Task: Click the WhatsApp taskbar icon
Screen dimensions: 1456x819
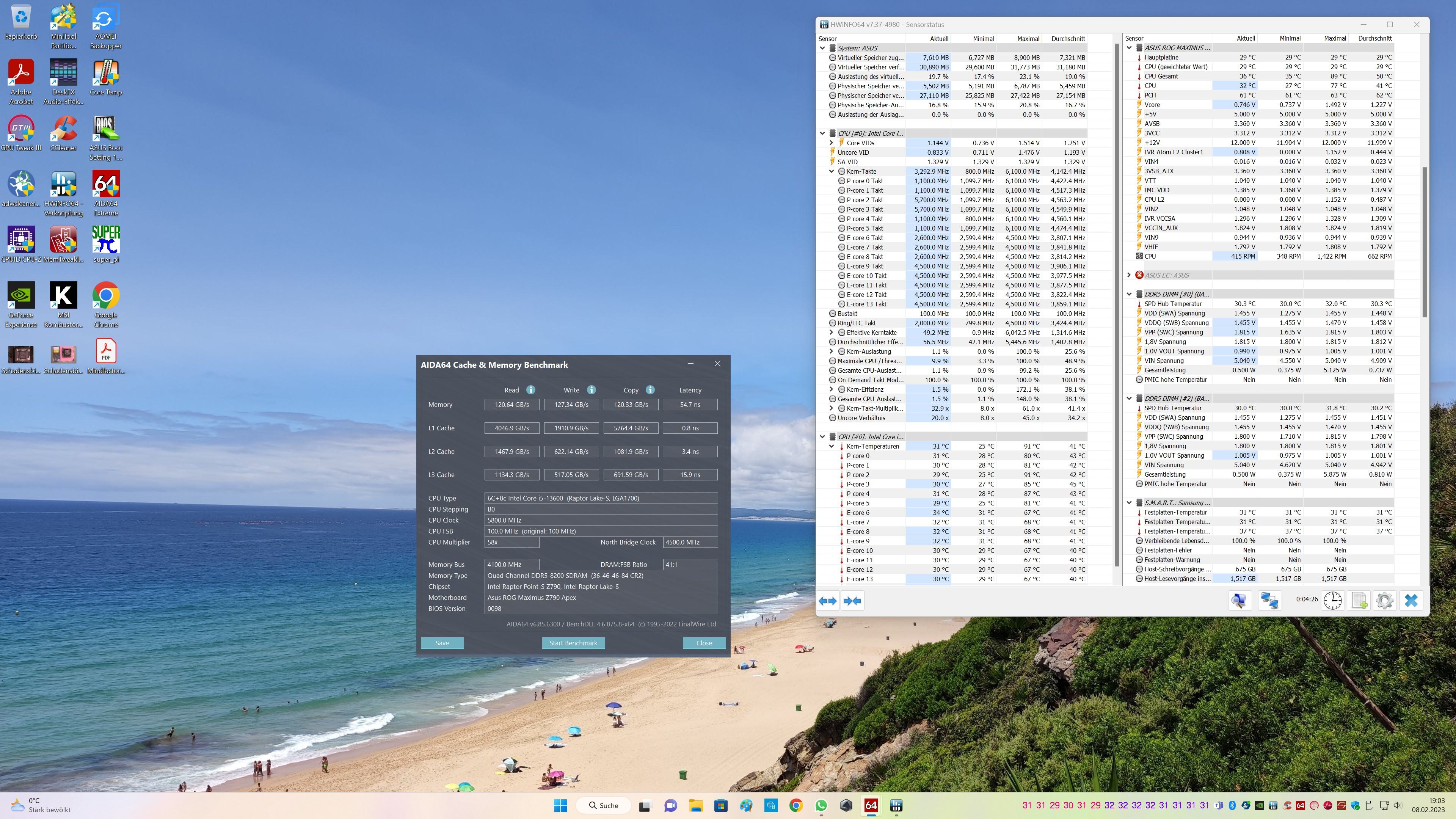Action: 820,805
